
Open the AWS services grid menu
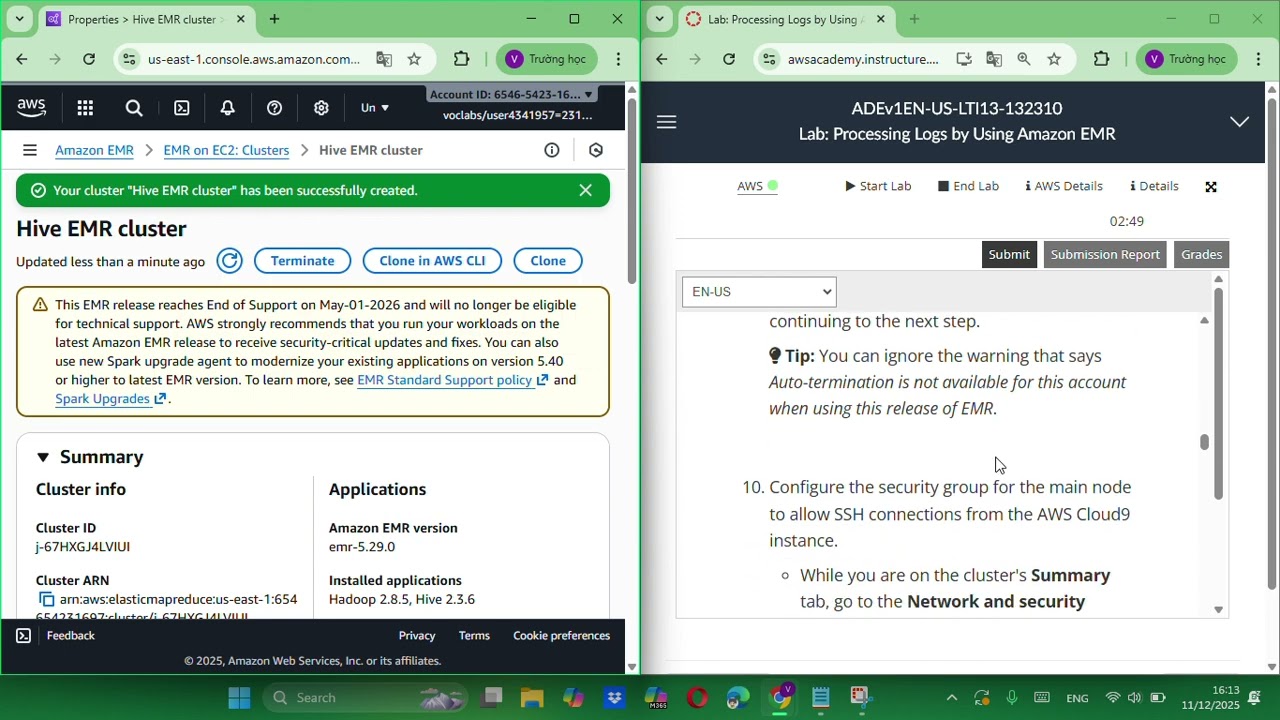coord(85,108)
